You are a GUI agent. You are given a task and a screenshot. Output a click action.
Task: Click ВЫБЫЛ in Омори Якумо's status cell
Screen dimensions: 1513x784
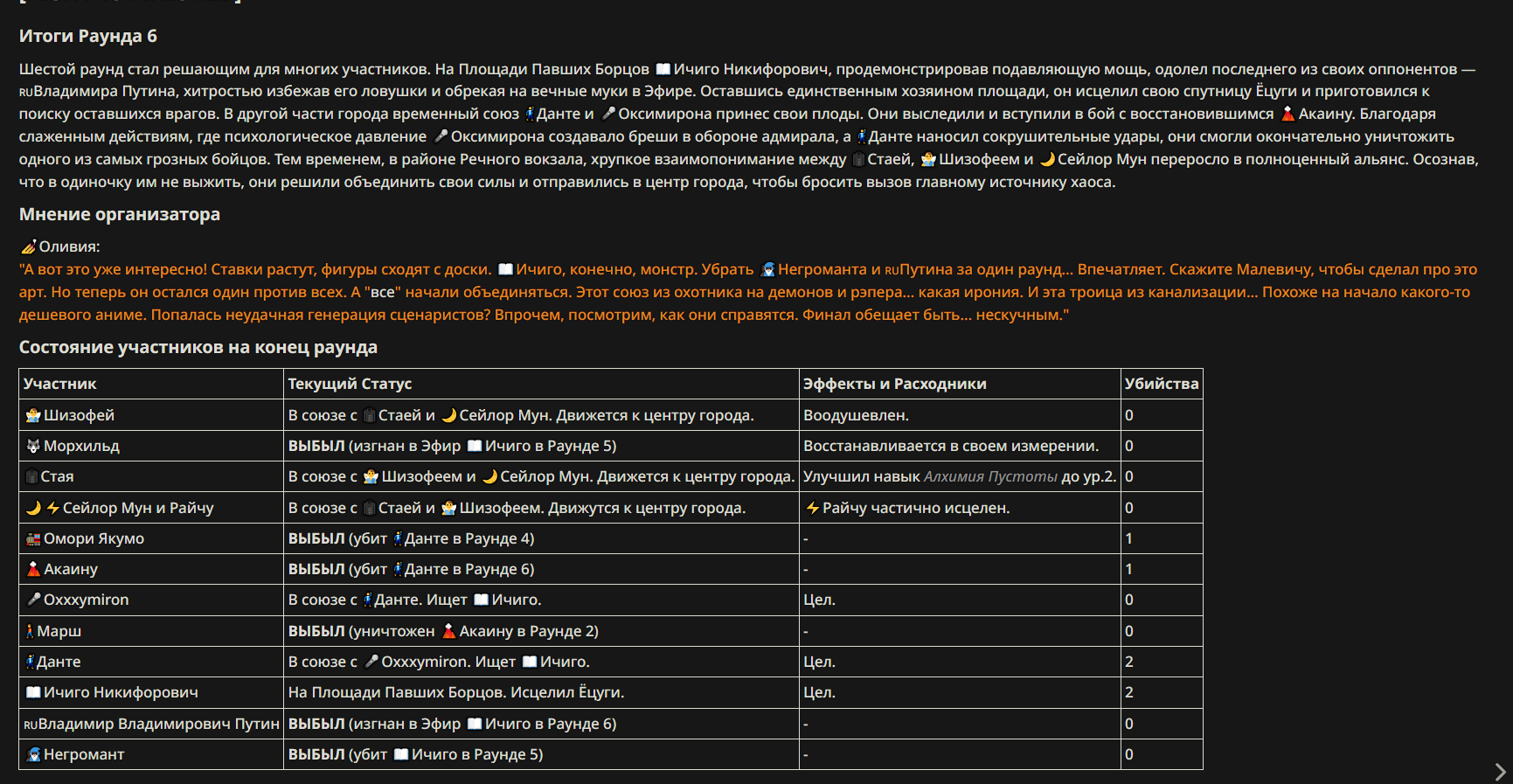point(316,538)
